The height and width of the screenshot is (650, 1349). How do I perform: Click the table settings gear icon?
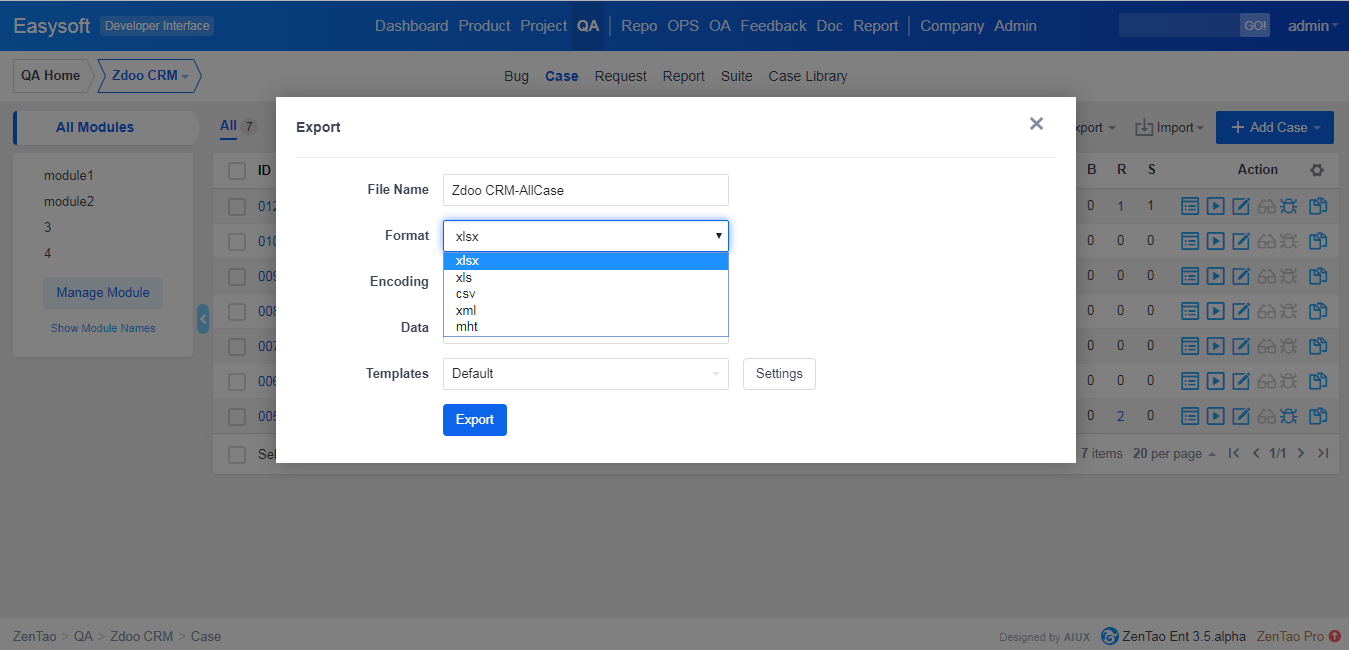tap(1317, 170)
